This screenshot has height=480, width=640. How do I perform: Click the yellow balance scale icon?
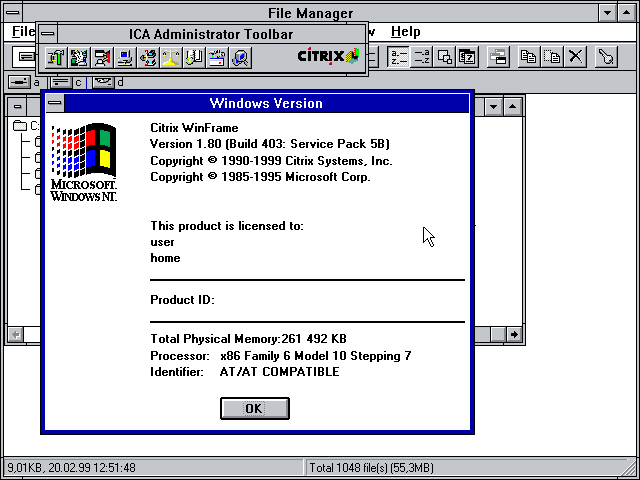171,58
